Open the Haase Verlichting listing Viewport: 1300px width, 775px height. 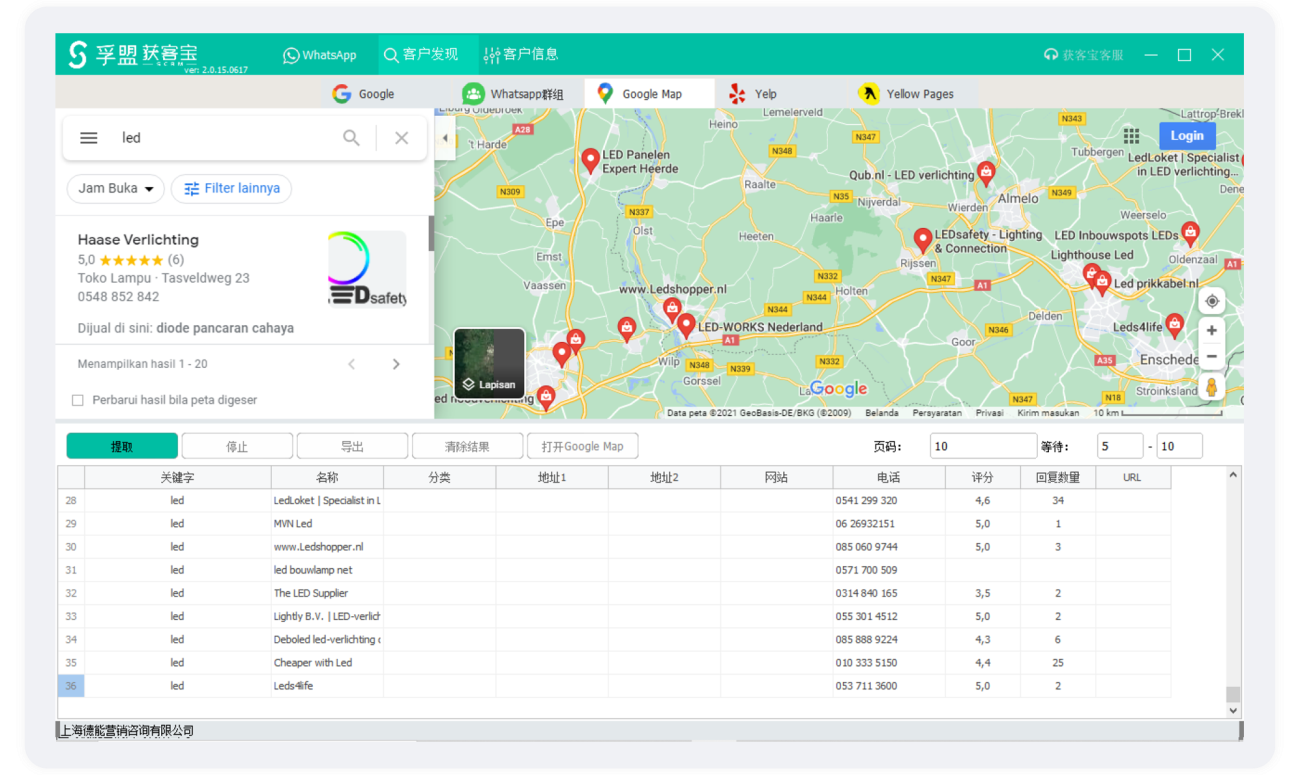point(138,240)
